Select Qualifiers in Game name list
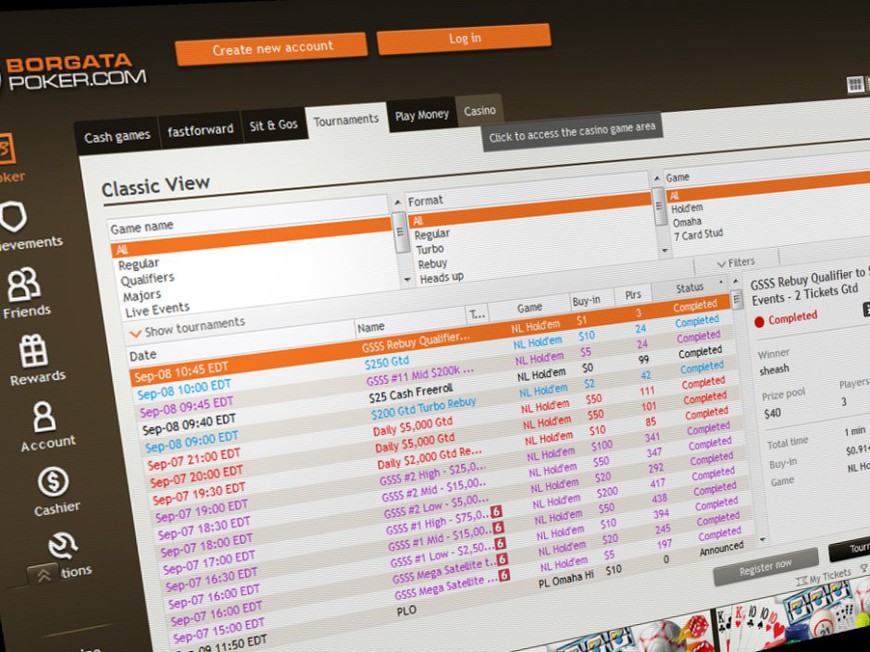This screenshot has height=652, width=870. click(x=147, y=279)
